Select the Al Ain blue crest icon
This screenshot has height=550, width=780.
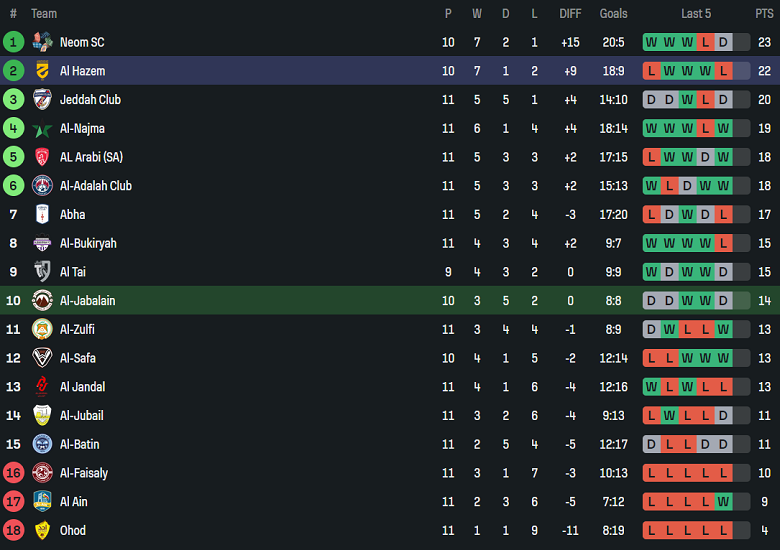click(x=42, y=502)
